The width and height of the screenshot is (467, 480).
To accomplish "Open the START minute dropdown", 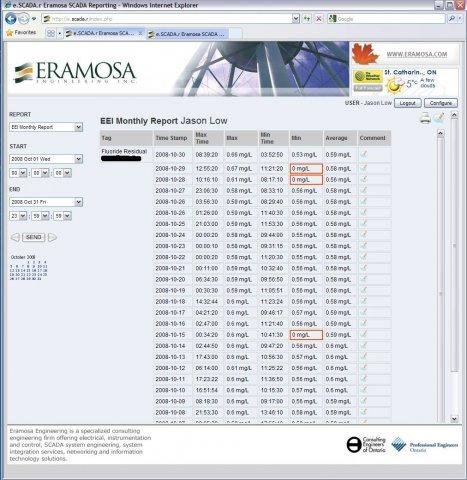I will pos(40,173).
